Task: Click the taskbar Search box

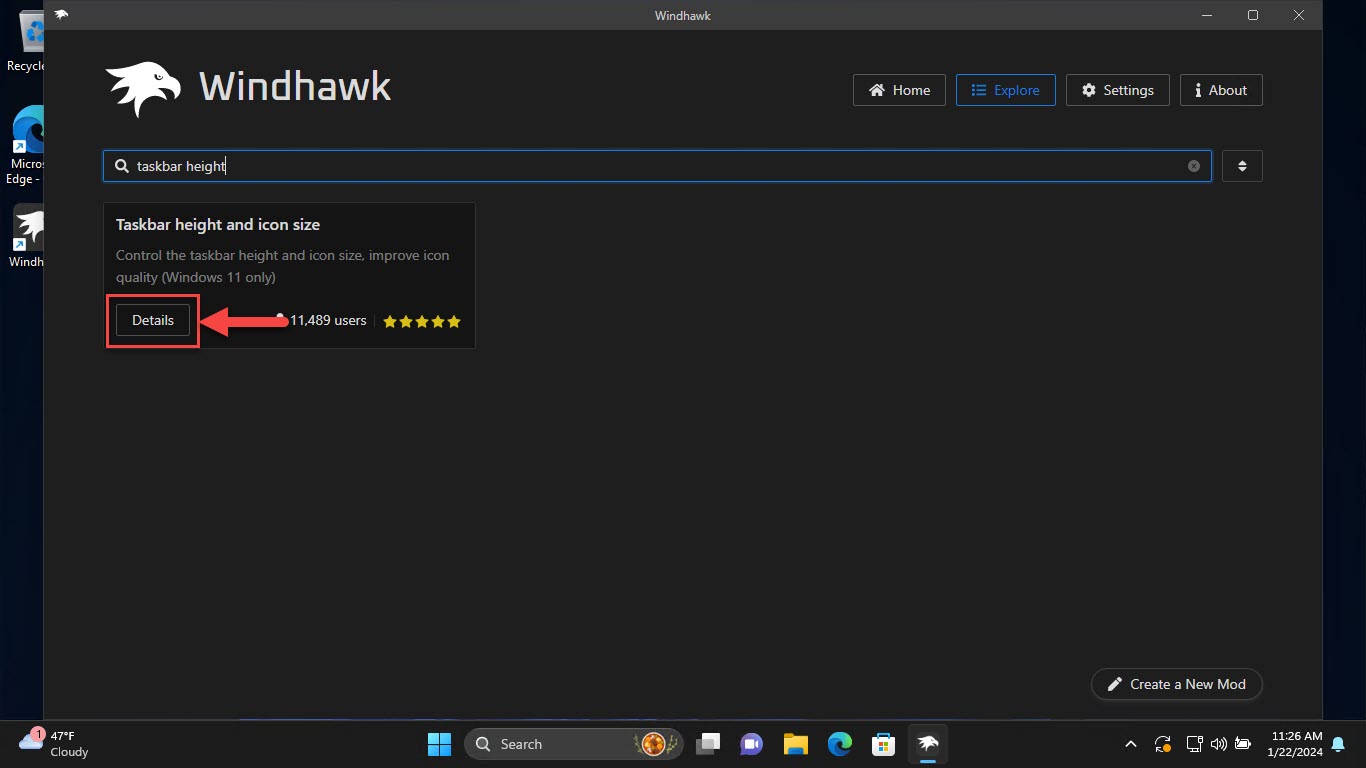Action: (574, 744)
